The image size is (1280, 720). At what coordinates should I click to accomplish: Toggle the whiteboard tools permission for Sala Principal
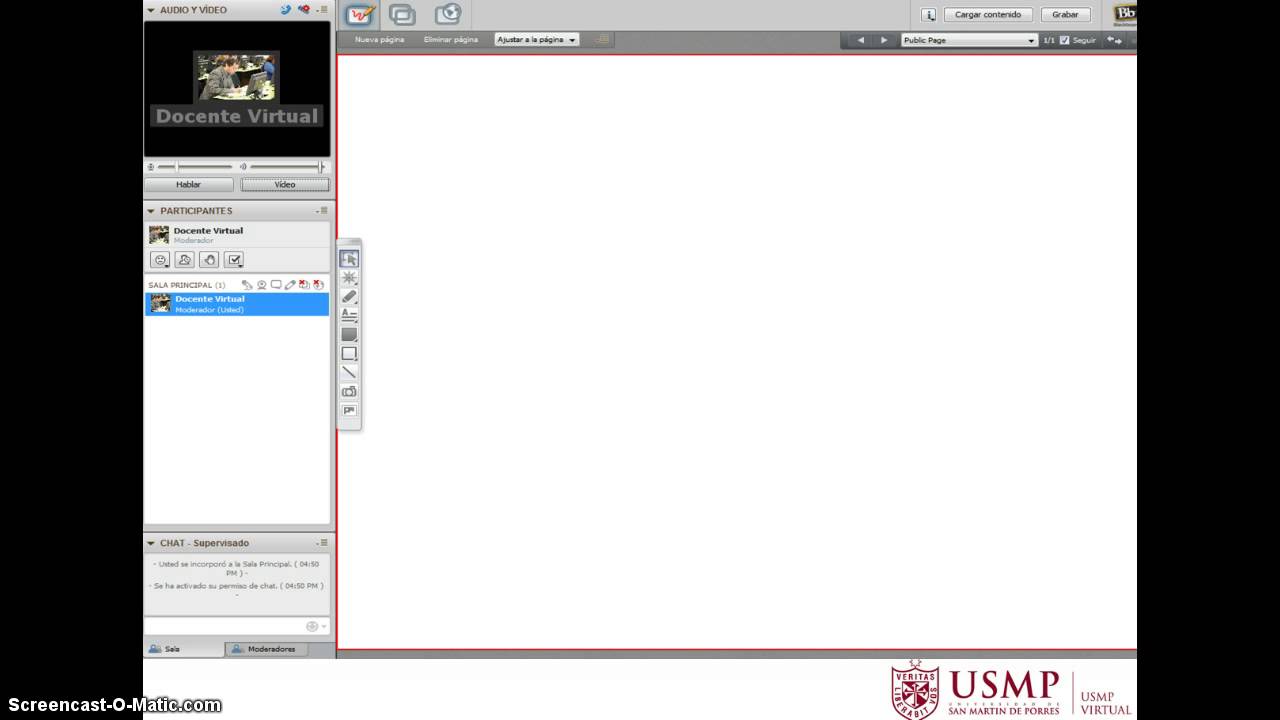pos(290,285)
